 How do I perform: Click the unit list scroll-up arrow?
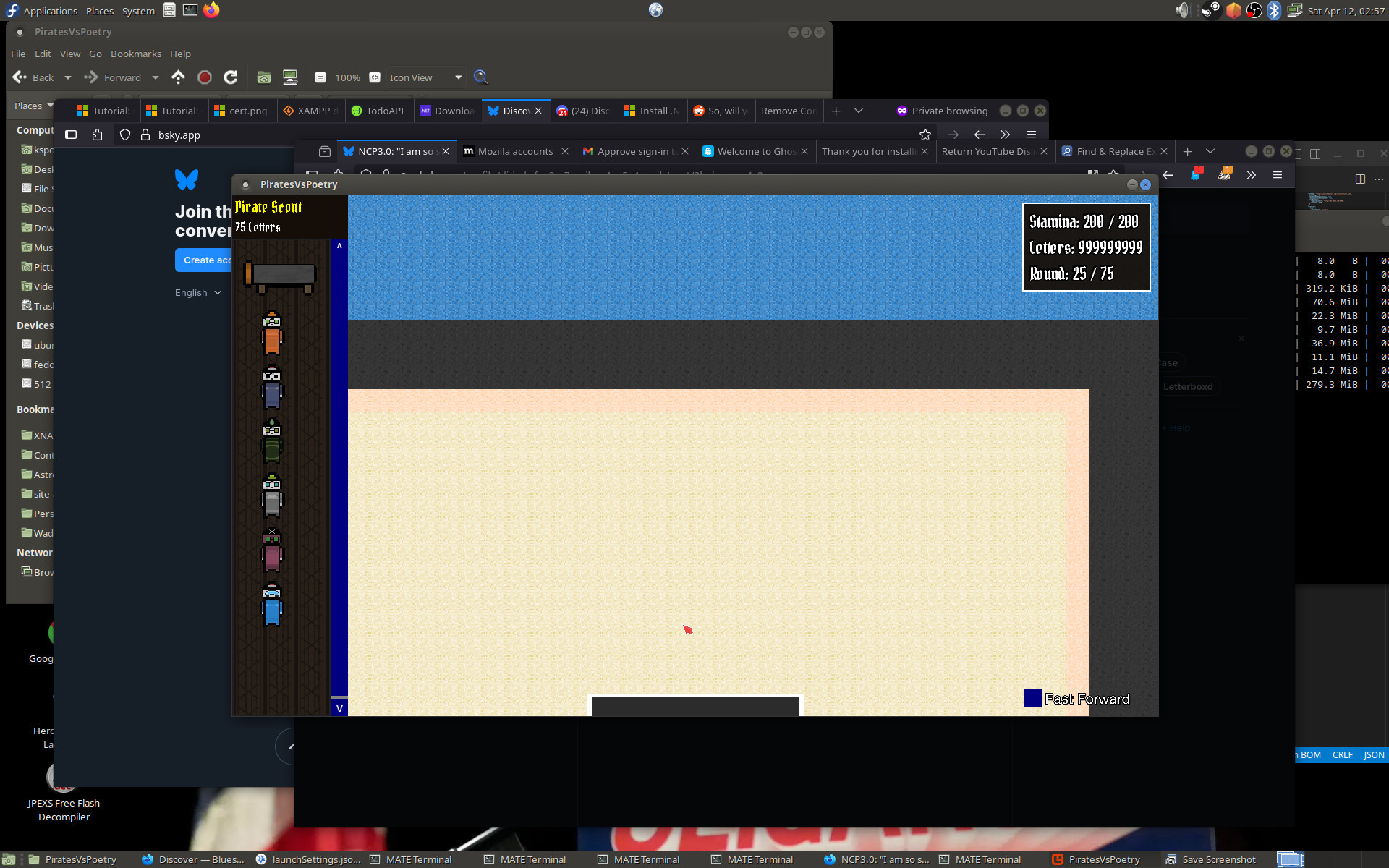coord(339,246)
